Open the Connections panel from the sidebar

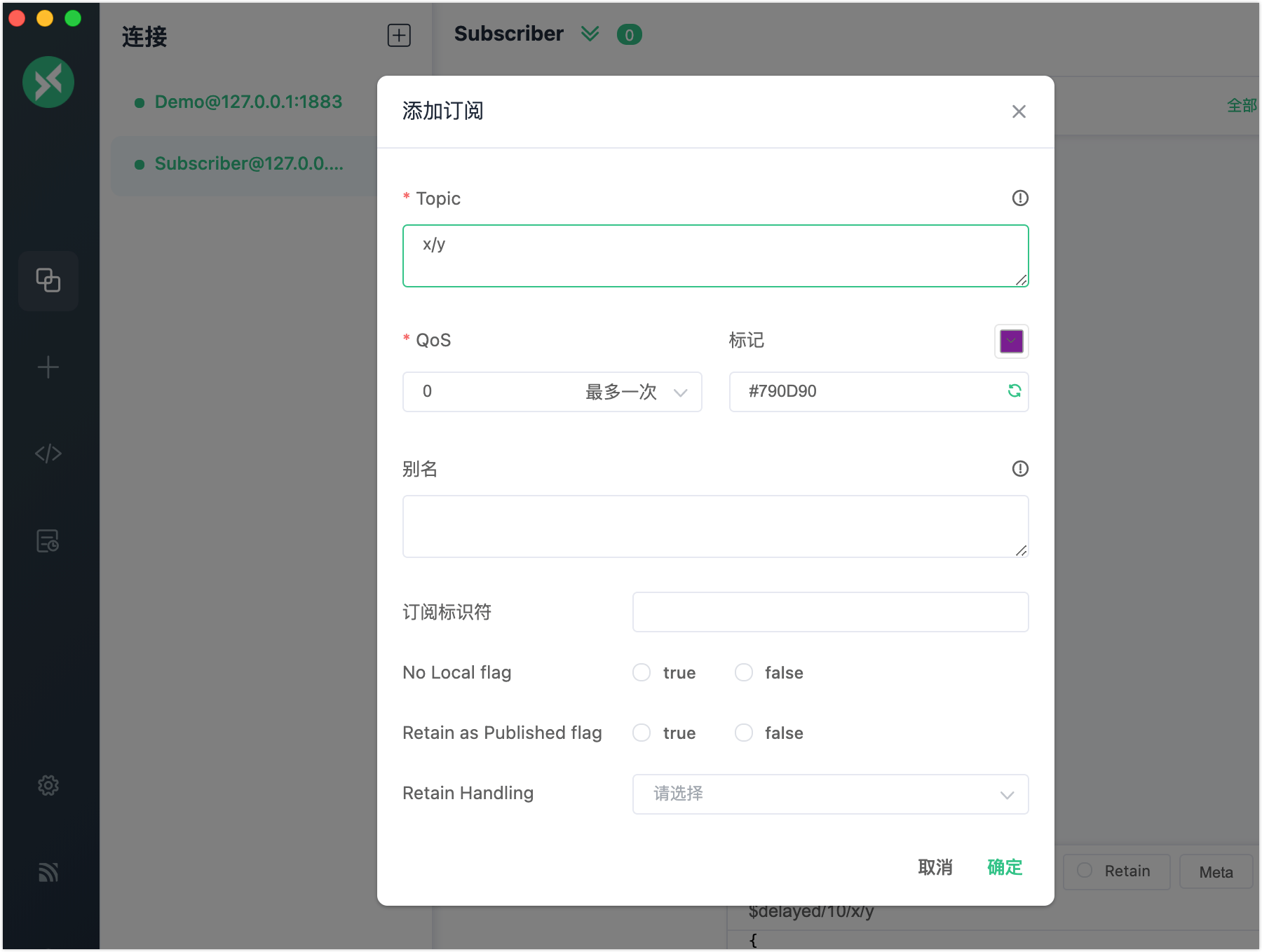48,280
